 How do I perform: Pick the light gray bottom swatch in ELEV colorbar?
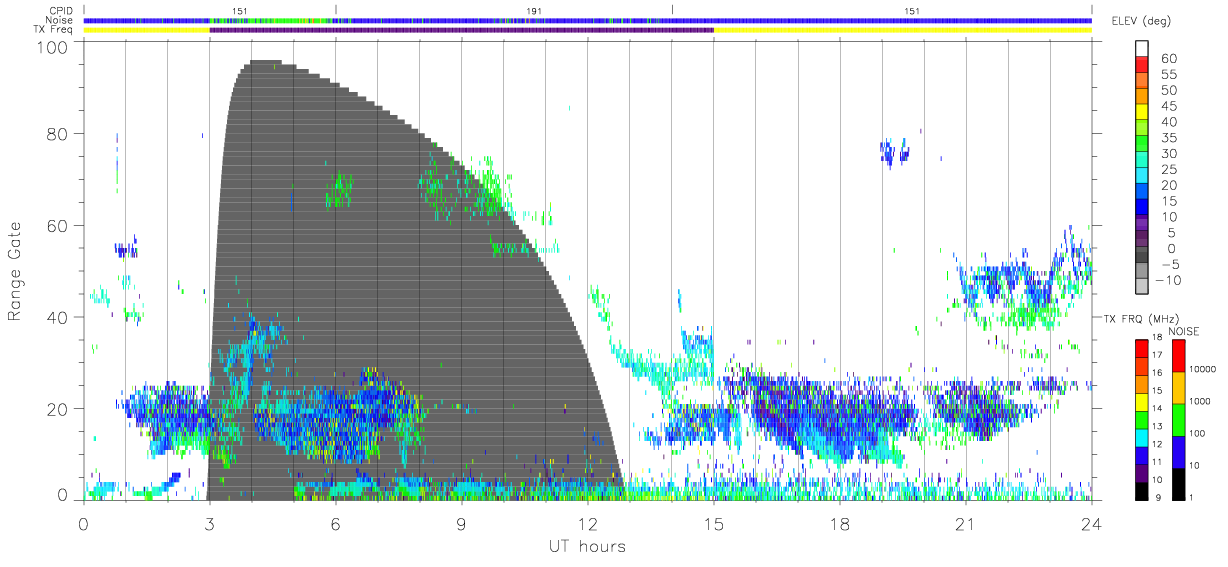[x=1143, y=285]
